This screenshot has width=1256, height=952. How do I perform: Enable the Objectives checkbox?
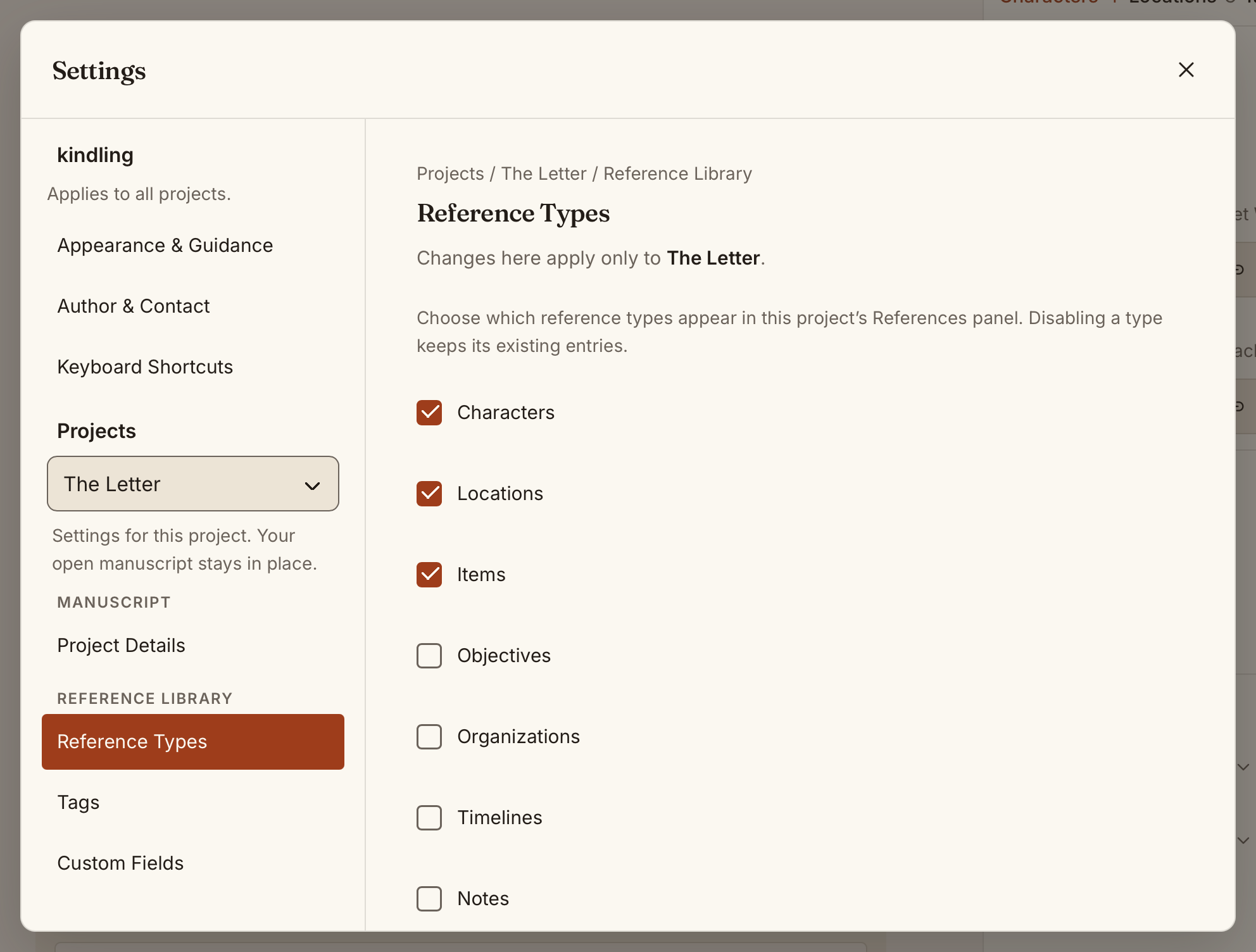[x=429, y=656]
